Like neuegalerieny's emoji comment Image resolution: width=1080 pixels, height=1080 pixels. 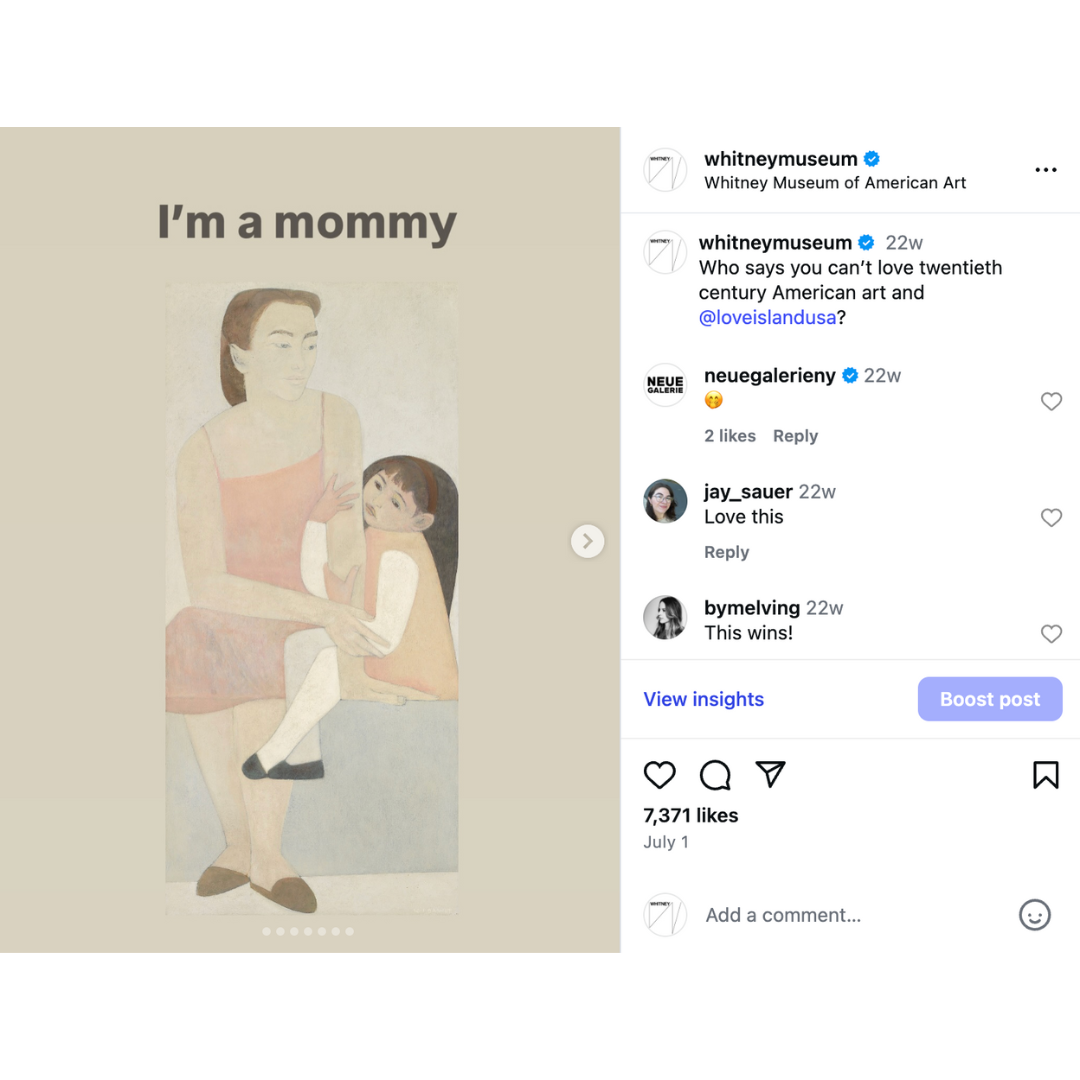pos(1051,401)
